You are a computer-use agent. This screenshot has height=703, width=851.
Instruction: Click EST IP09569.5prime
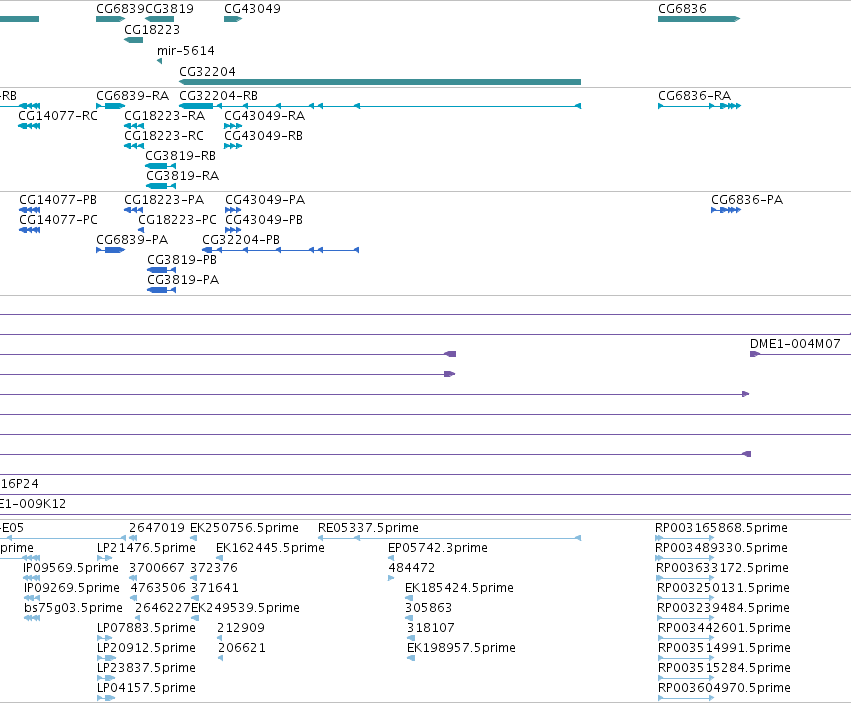click(x=32, y=578)
